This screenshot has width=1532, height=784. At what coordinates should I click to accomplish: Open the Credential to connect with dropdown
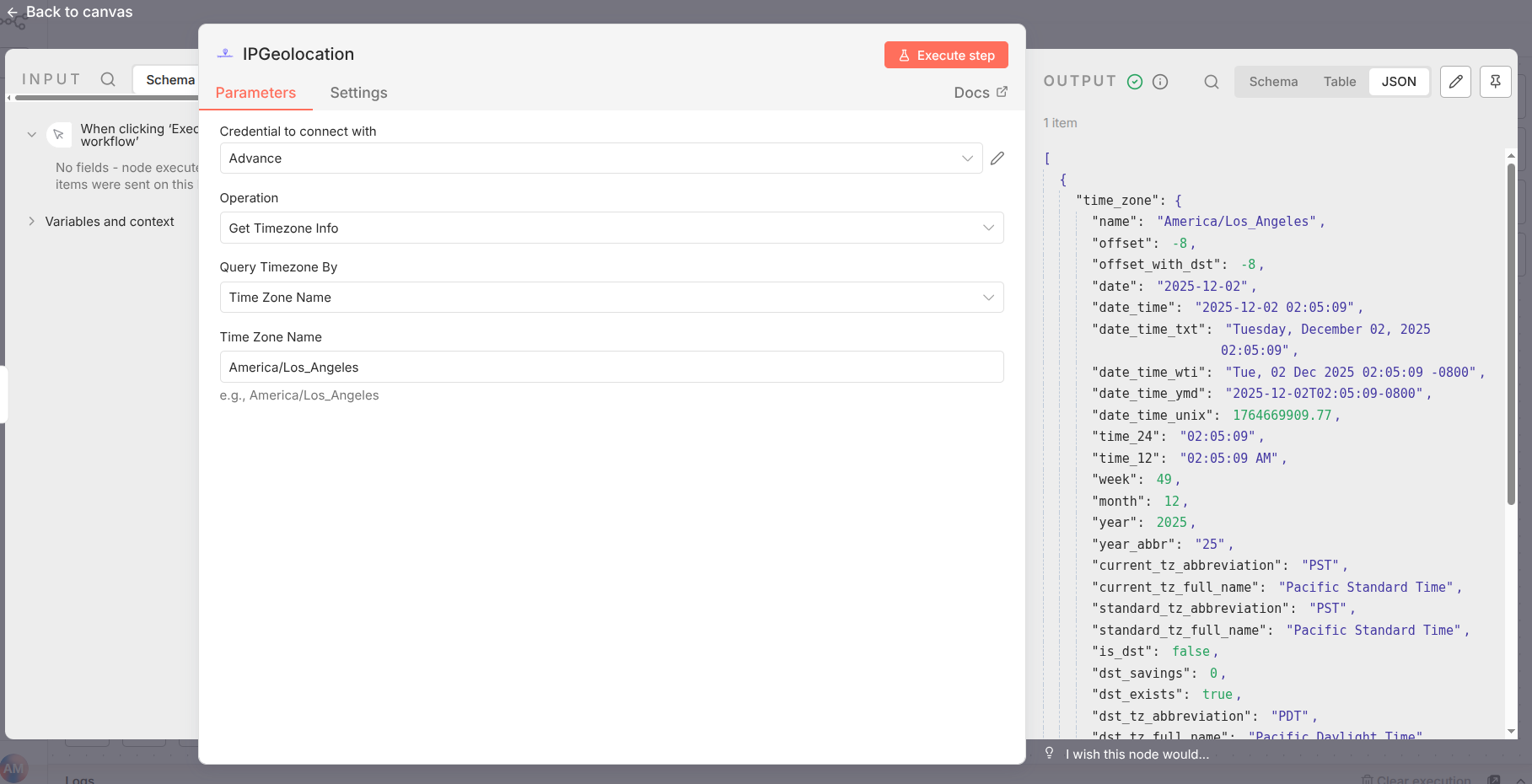pos(600,158)
